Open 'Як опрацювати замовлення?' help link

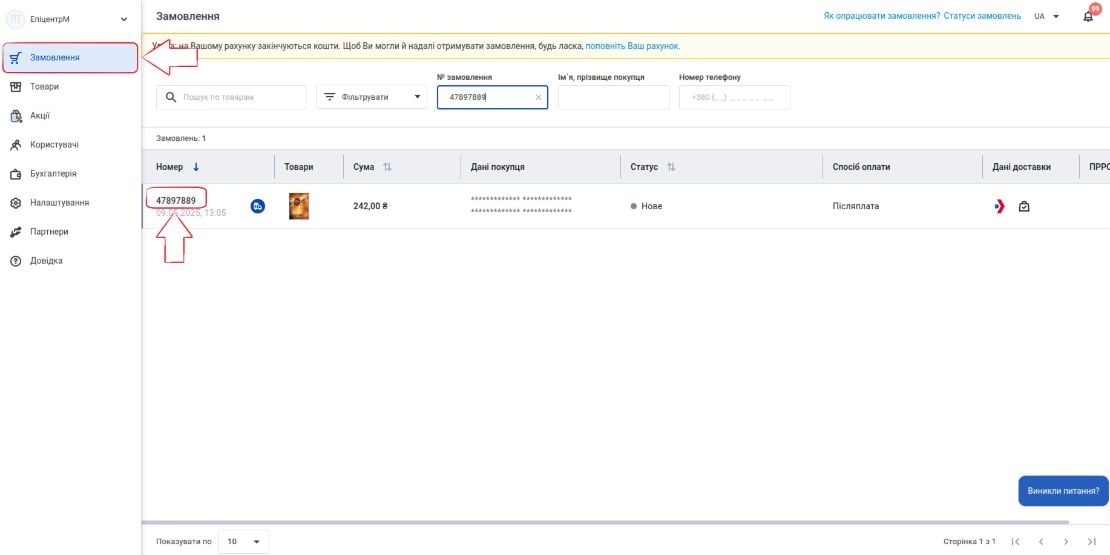pos(882,16)
